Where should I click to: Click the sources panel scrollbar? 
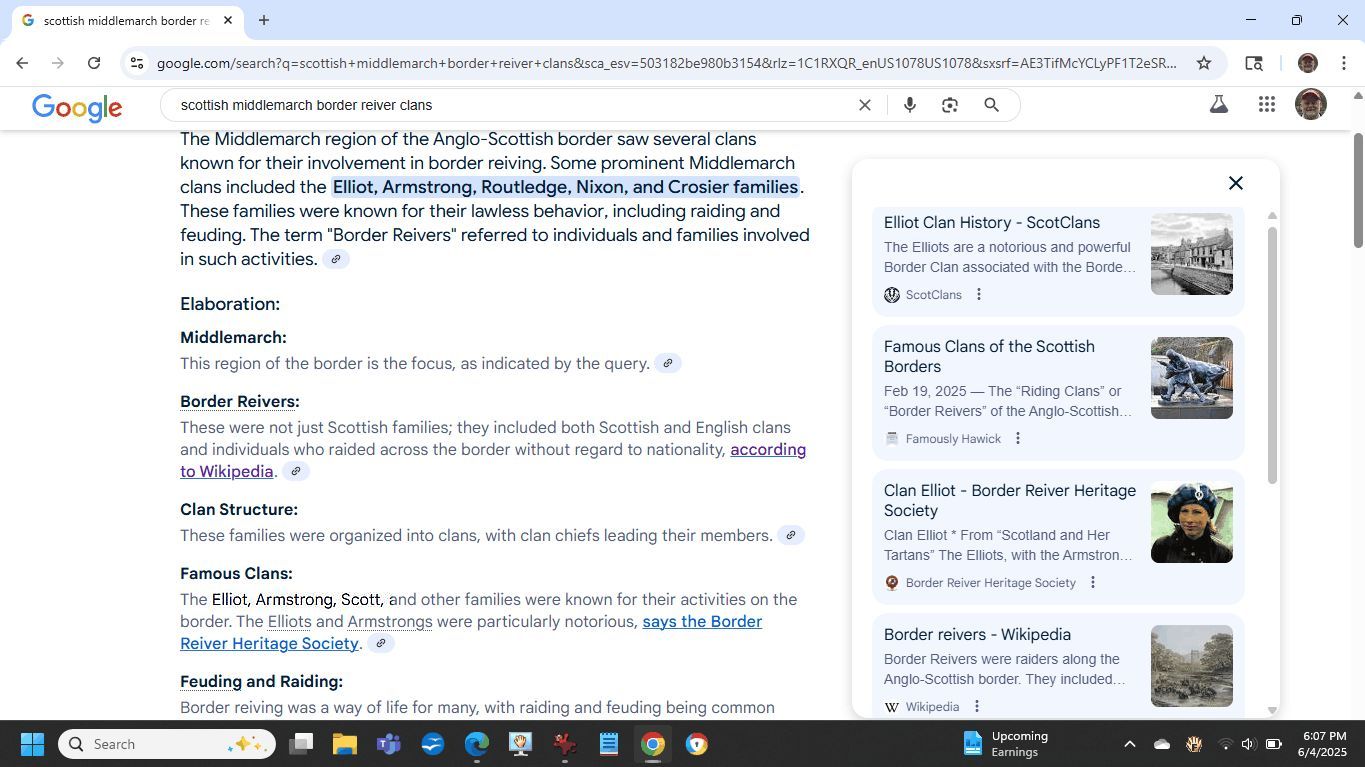click(x=1272, y=355)
